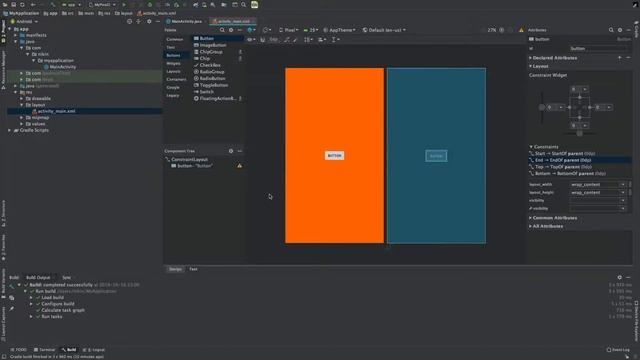This screenshot has height=360, width=640.
Task: Toggle the autoconnect magnet icon
Action: (262, 40)
